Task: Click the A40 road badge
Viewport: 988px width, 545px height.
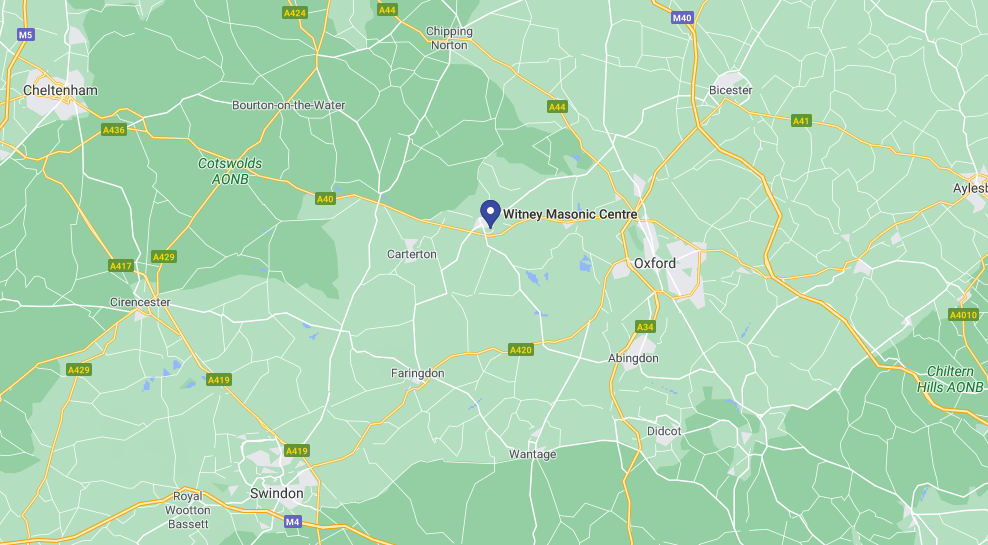Action: 325,199
